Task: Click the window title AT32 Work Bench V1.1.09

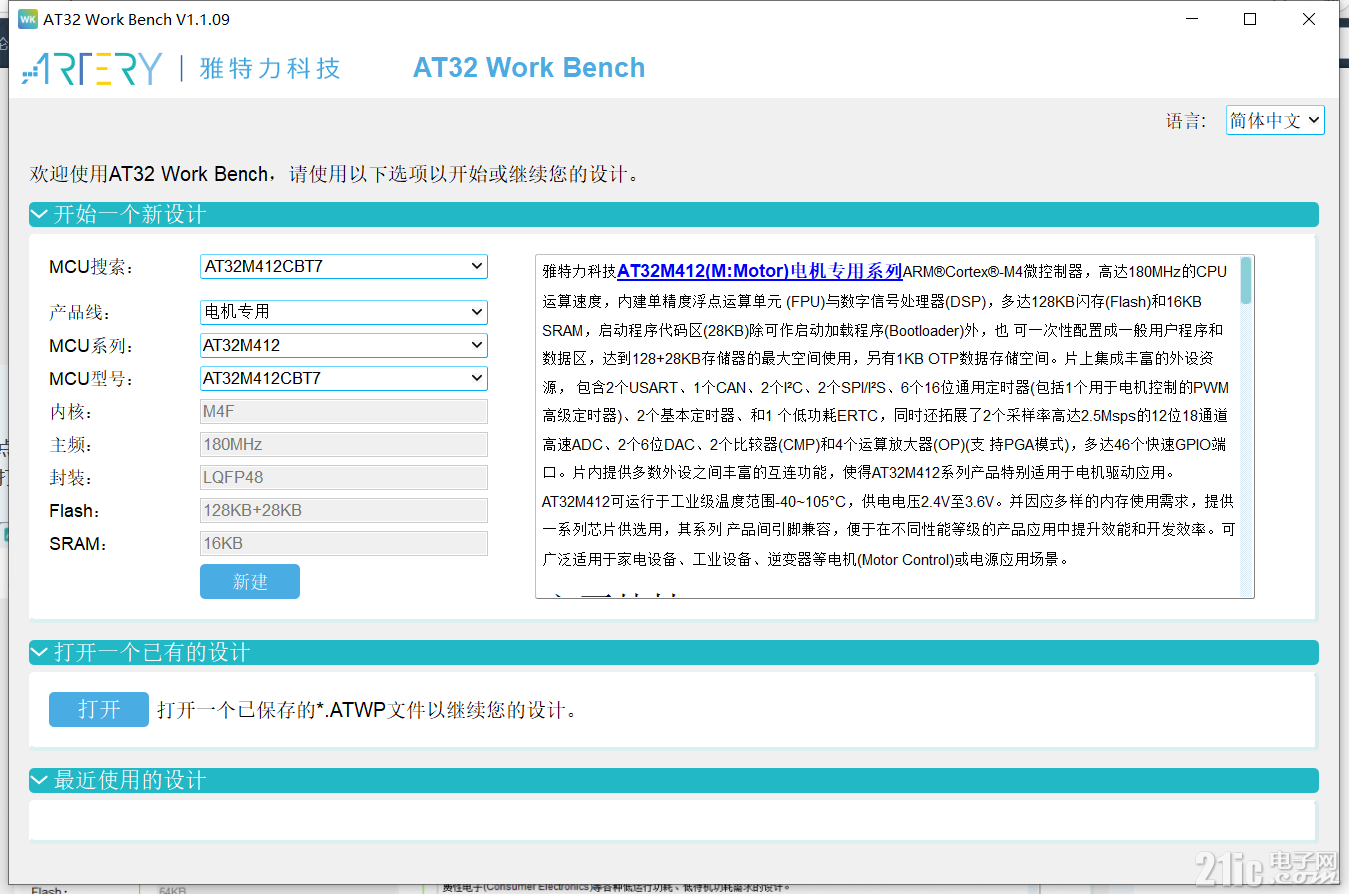Action: (x=136, y=19)
